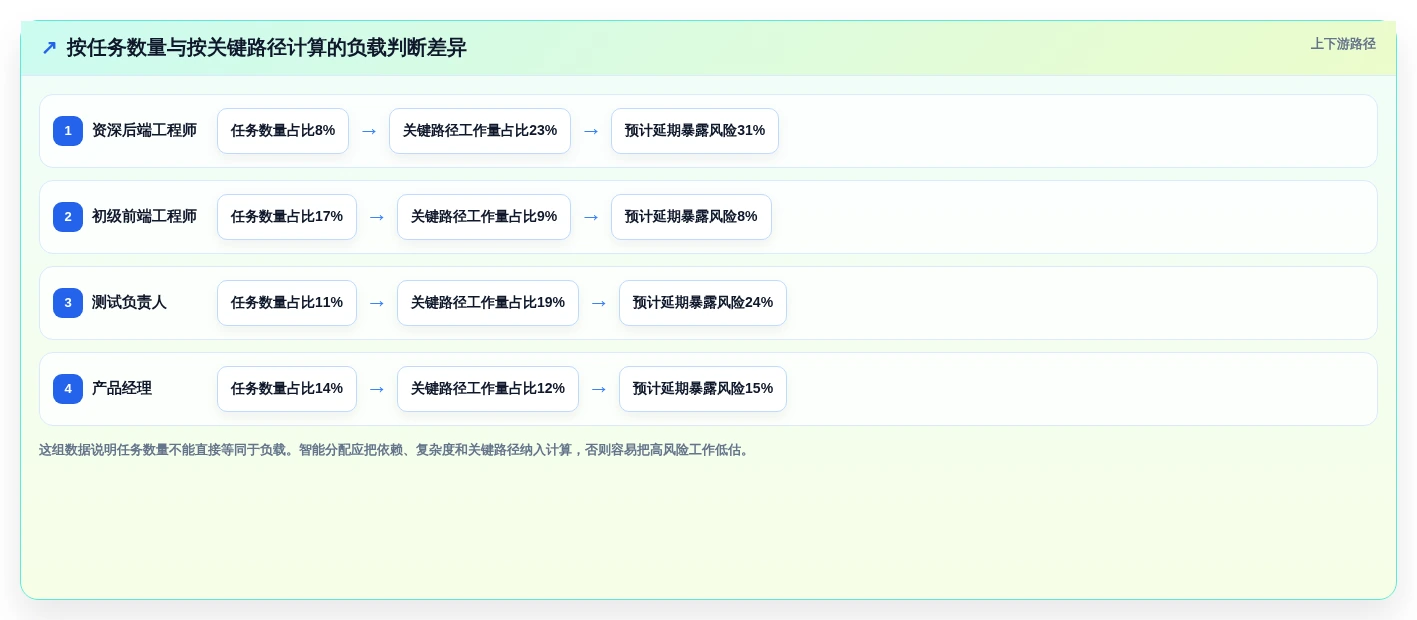Click the 关键路径工作量占比12% chip
The height and width of the screenshot is (620, 1417).
click(x=488, y=389)
